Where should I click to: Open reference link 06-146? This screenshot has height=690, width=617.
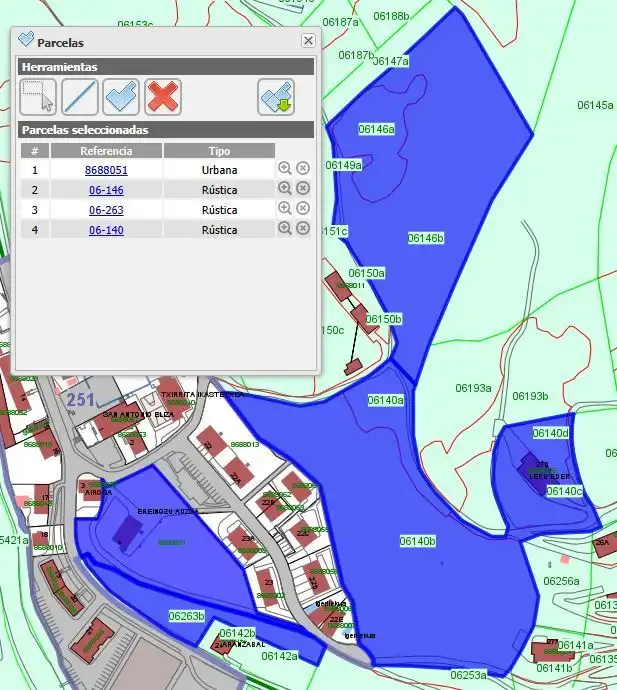(106, 190)
